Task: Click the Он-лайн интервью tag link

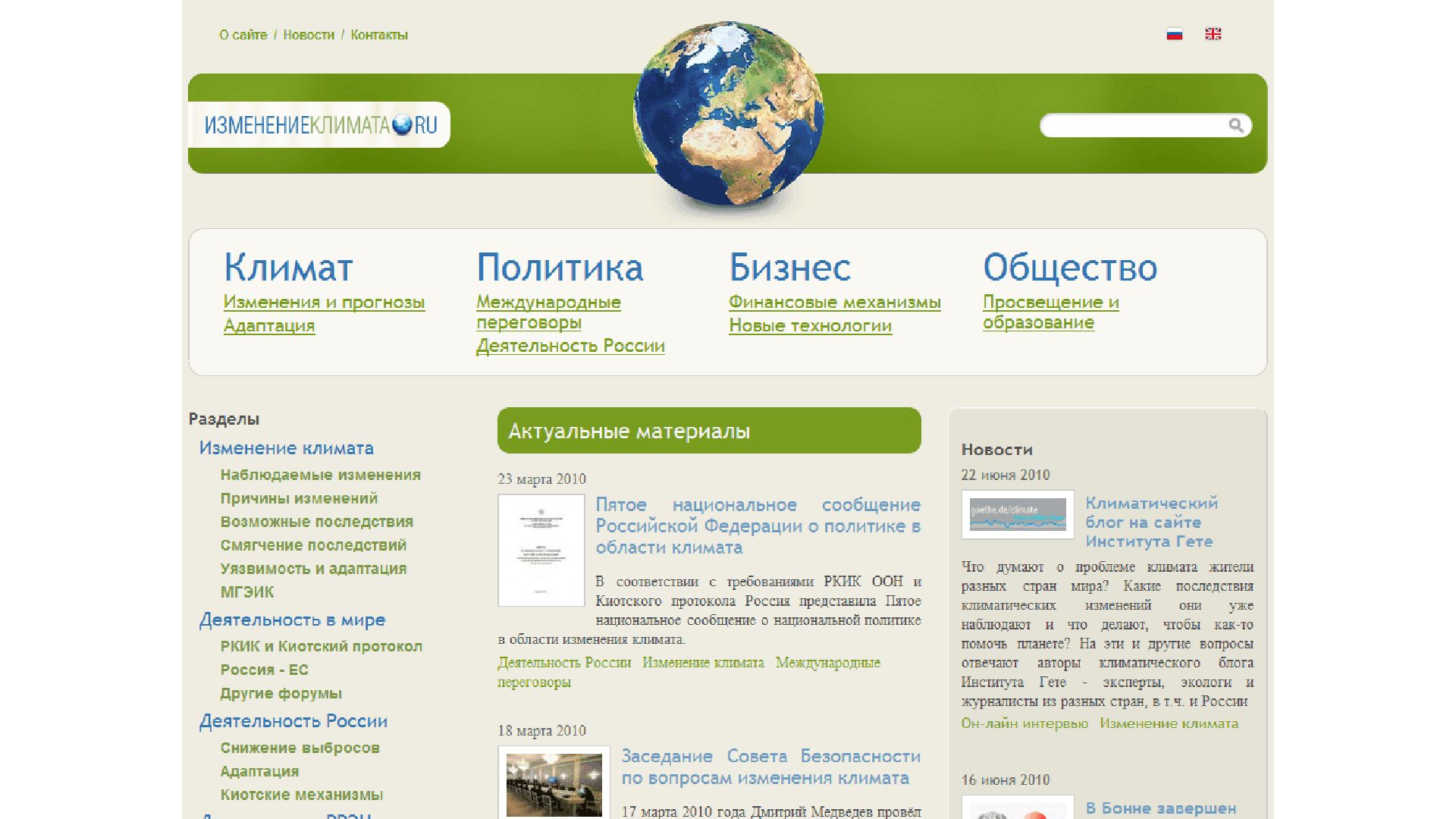Action: [1024, 723]
